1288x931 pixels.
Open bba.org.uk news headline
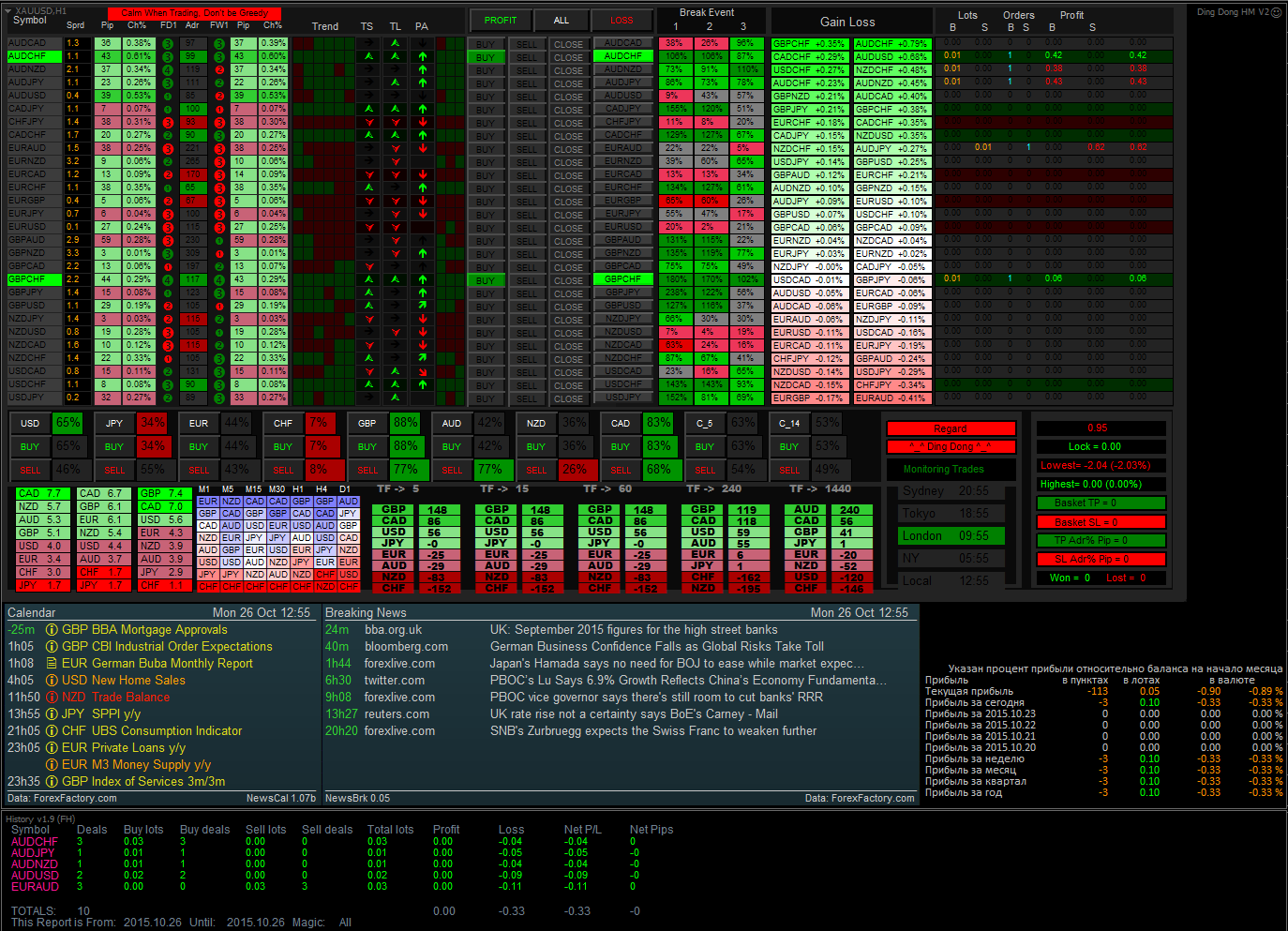click(x=634, y=630)
